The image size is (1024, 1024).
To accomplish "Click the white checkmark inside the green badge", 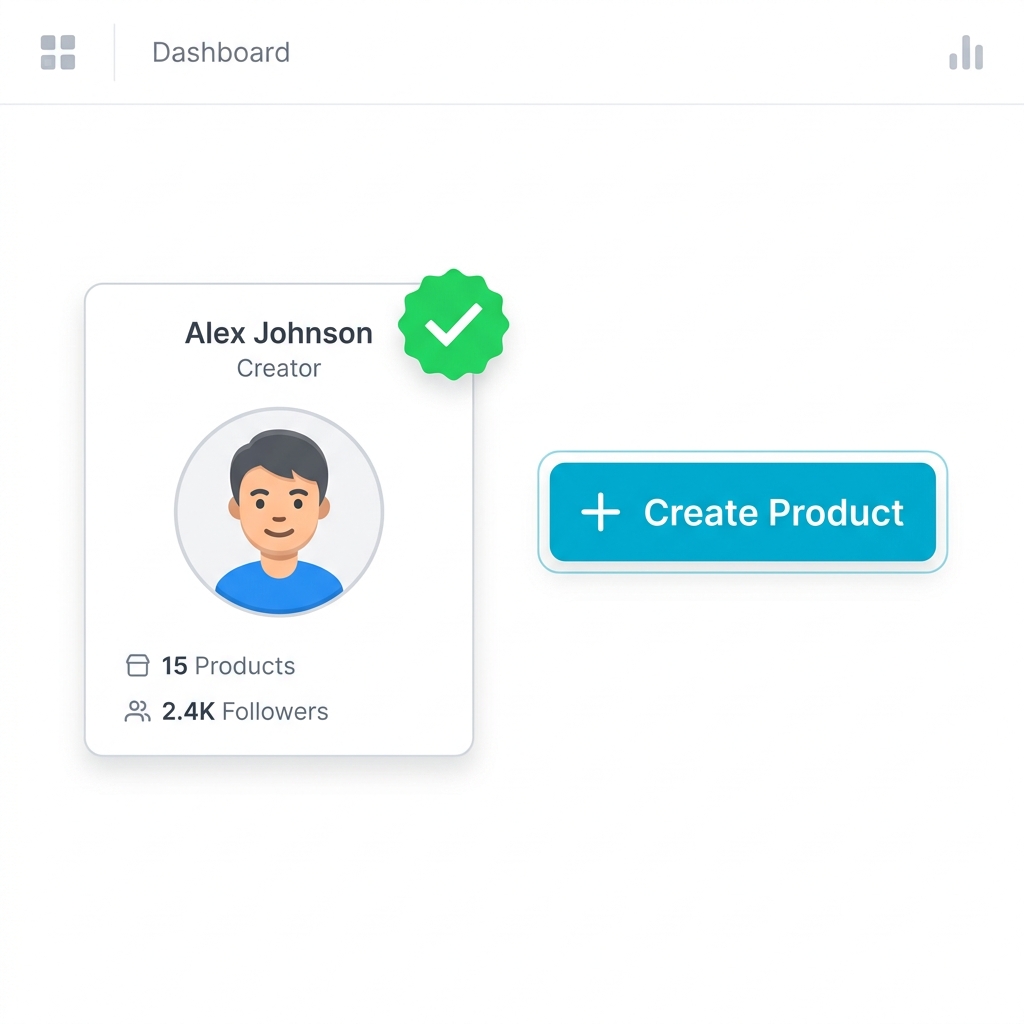I will [x=454, y=324].
